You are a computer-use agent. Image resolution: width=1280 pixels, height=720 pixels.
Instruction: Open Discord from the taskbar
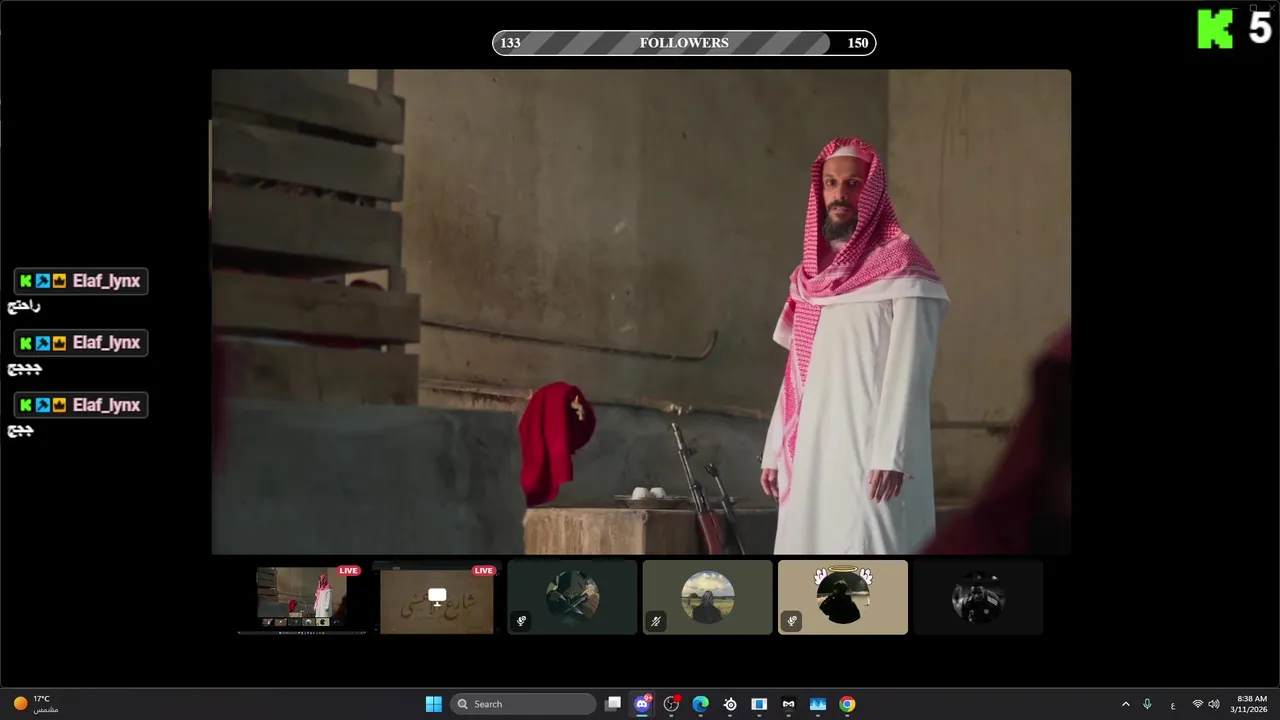click(642, 704)
